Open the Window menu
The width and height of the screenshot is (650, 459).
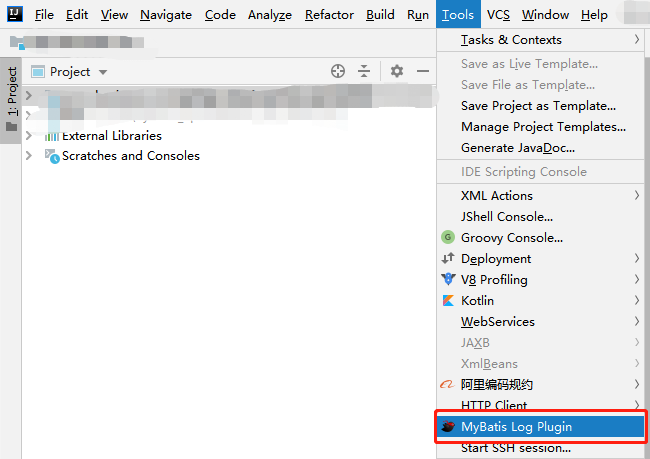(545, 15)
